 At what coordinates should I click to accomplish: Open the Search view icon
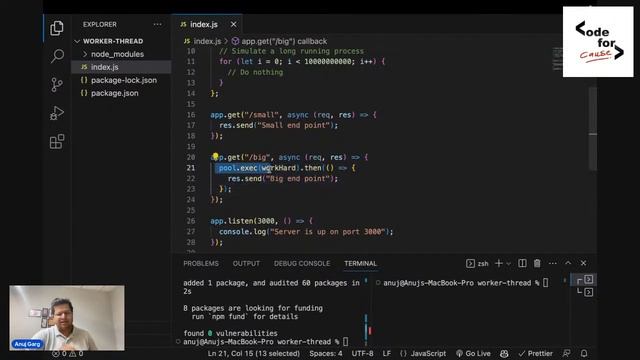[x=57, y=56]
